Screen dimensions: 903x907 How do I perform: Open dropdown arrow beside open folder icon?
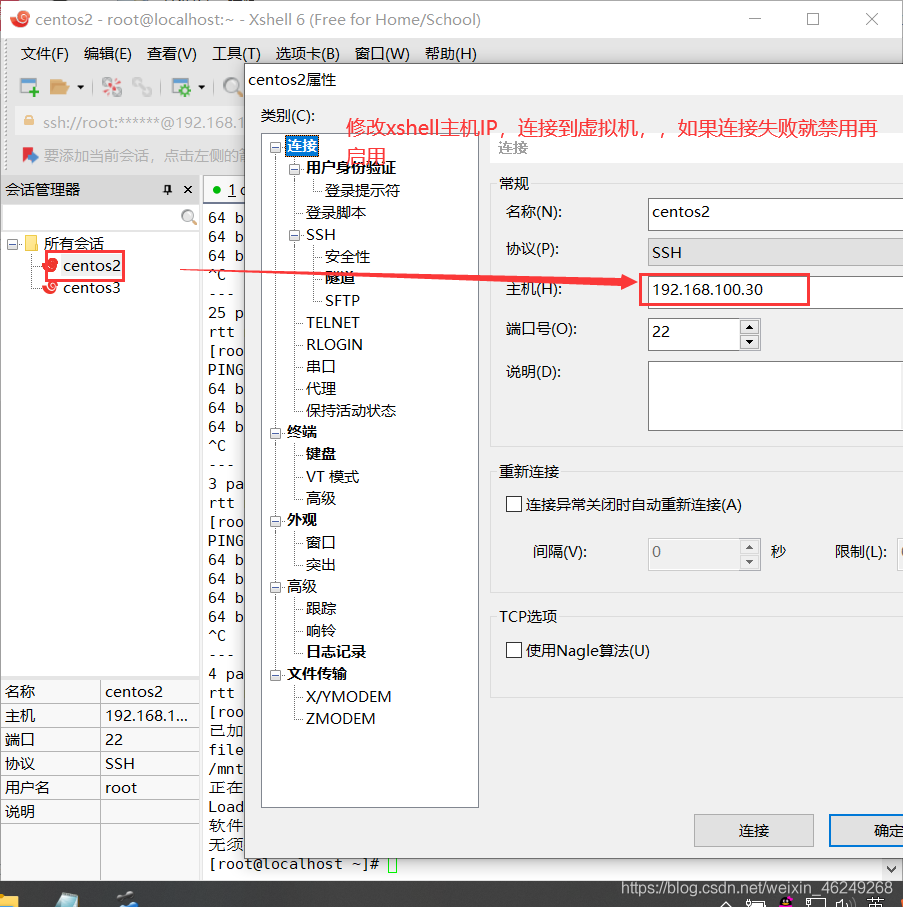80,87
